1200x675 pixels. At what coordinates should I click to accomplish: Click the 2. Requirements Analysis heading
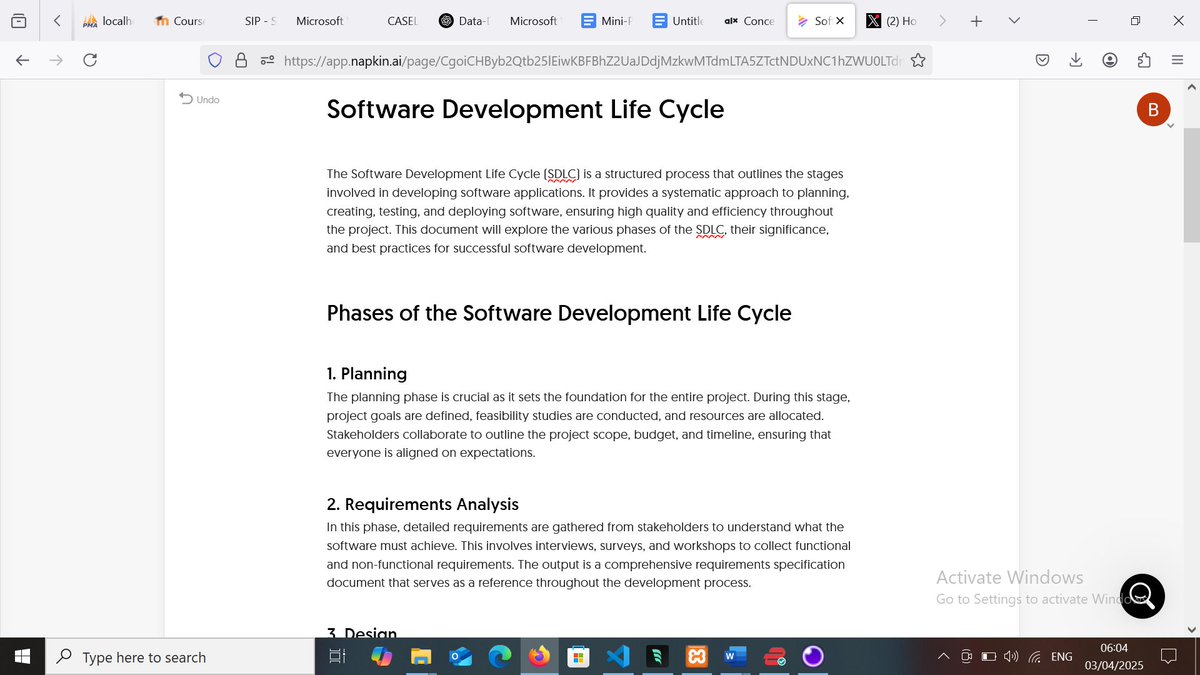point(423,504)
